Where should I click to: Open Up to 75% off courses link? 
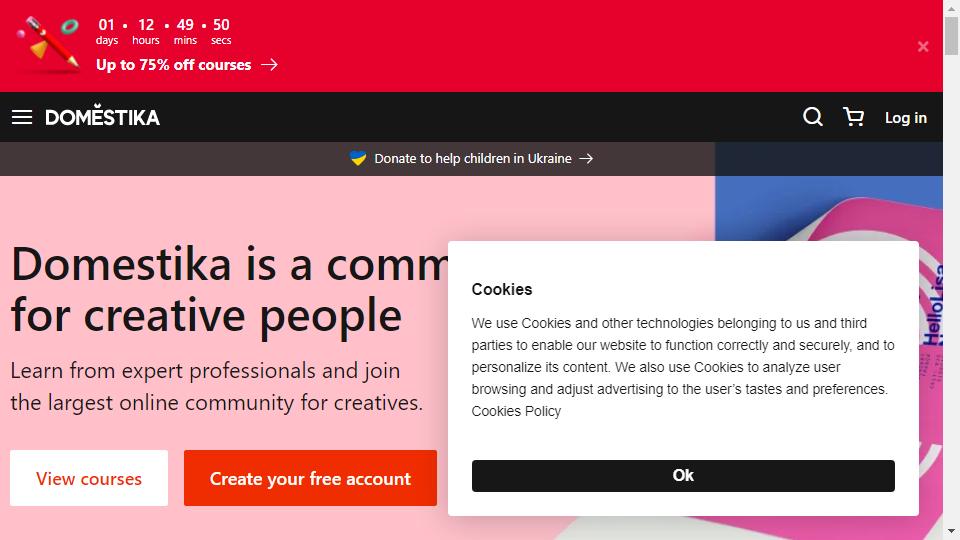click(173, 65)
